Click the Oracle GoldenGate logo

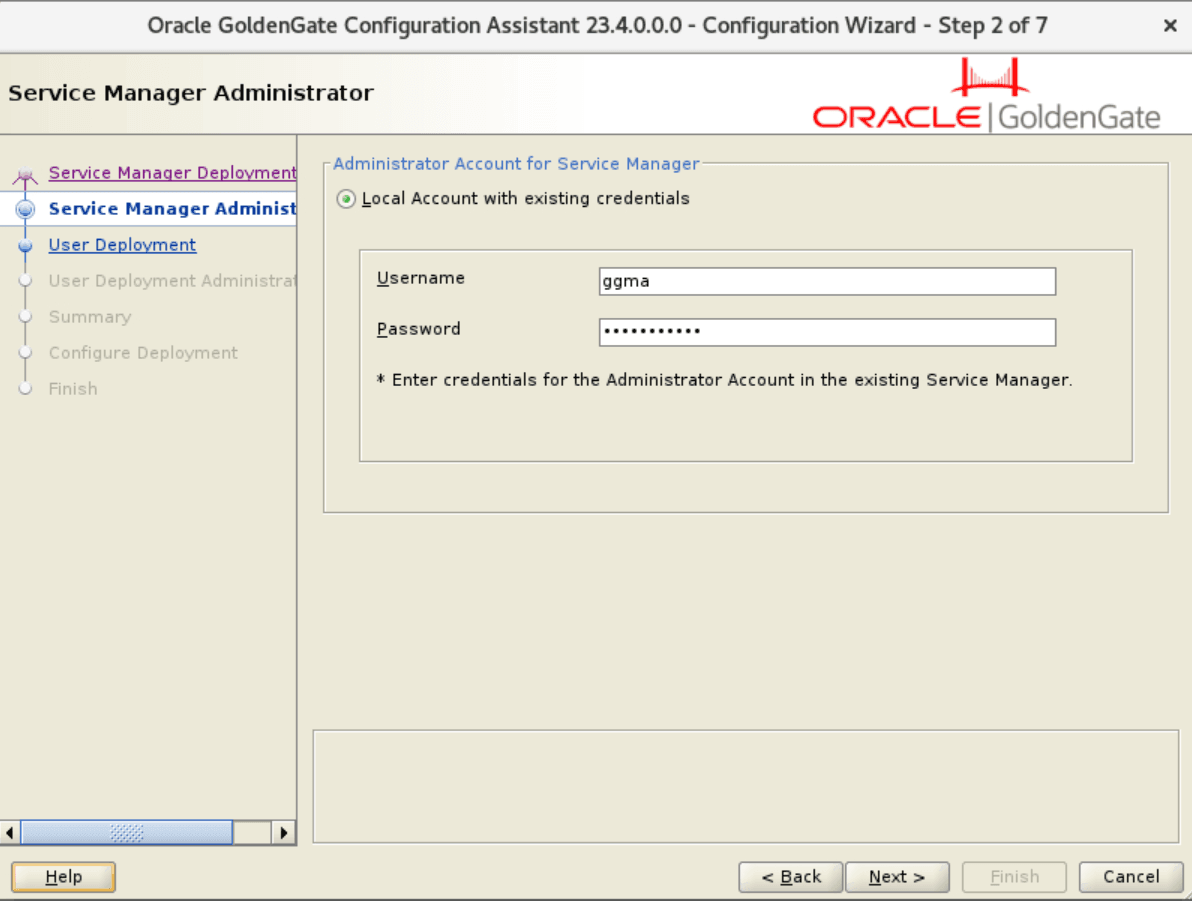[x=987, y=95]
